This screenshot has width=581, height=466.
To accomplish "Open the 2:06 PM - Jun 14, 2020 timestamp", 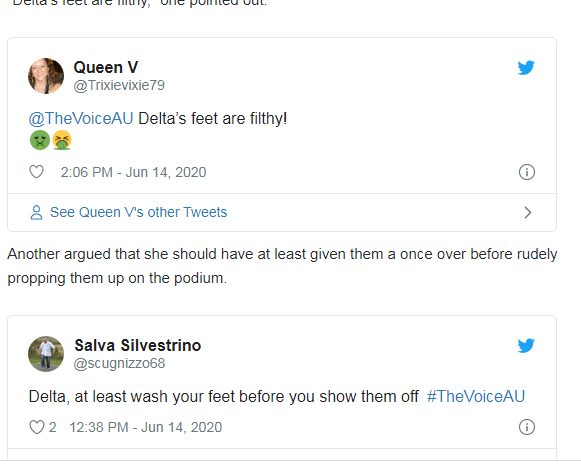I will point(133,172).
